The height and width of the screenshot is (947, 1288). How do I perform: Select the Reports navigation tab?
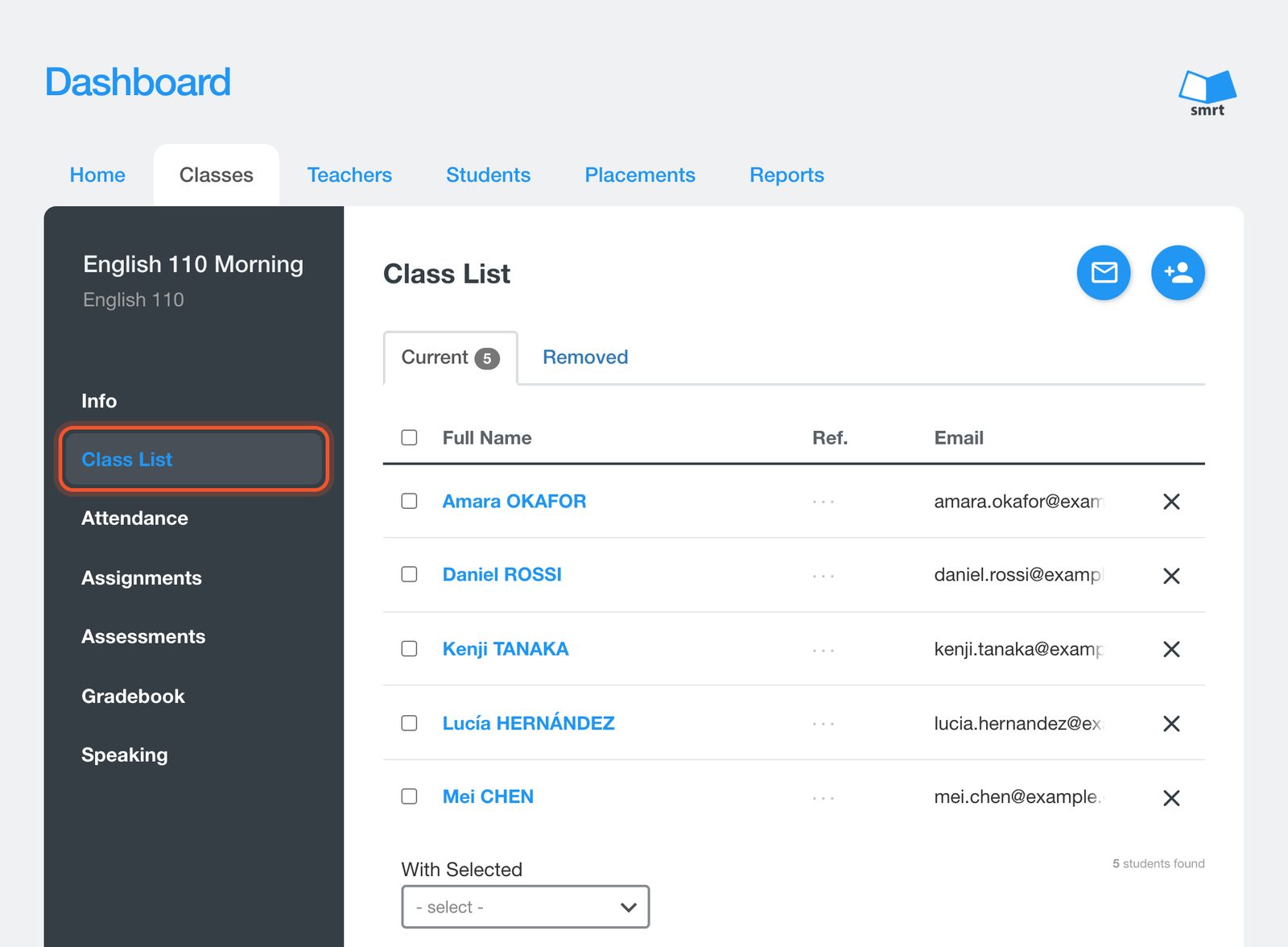(786, 175)
